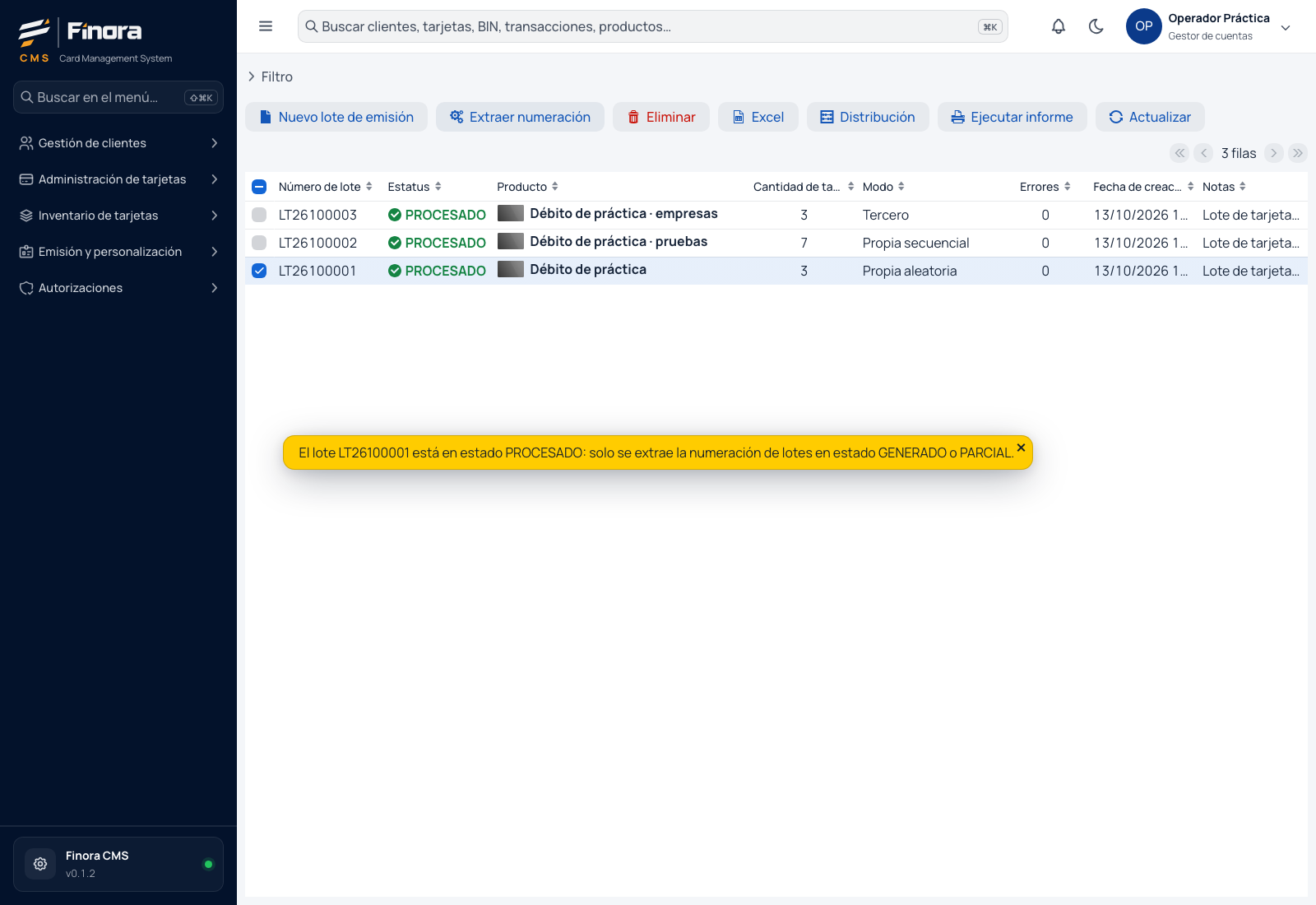
Task: Click Nuevo lote de emisión button
Action: pyautogui.click(x=336, y=117)
